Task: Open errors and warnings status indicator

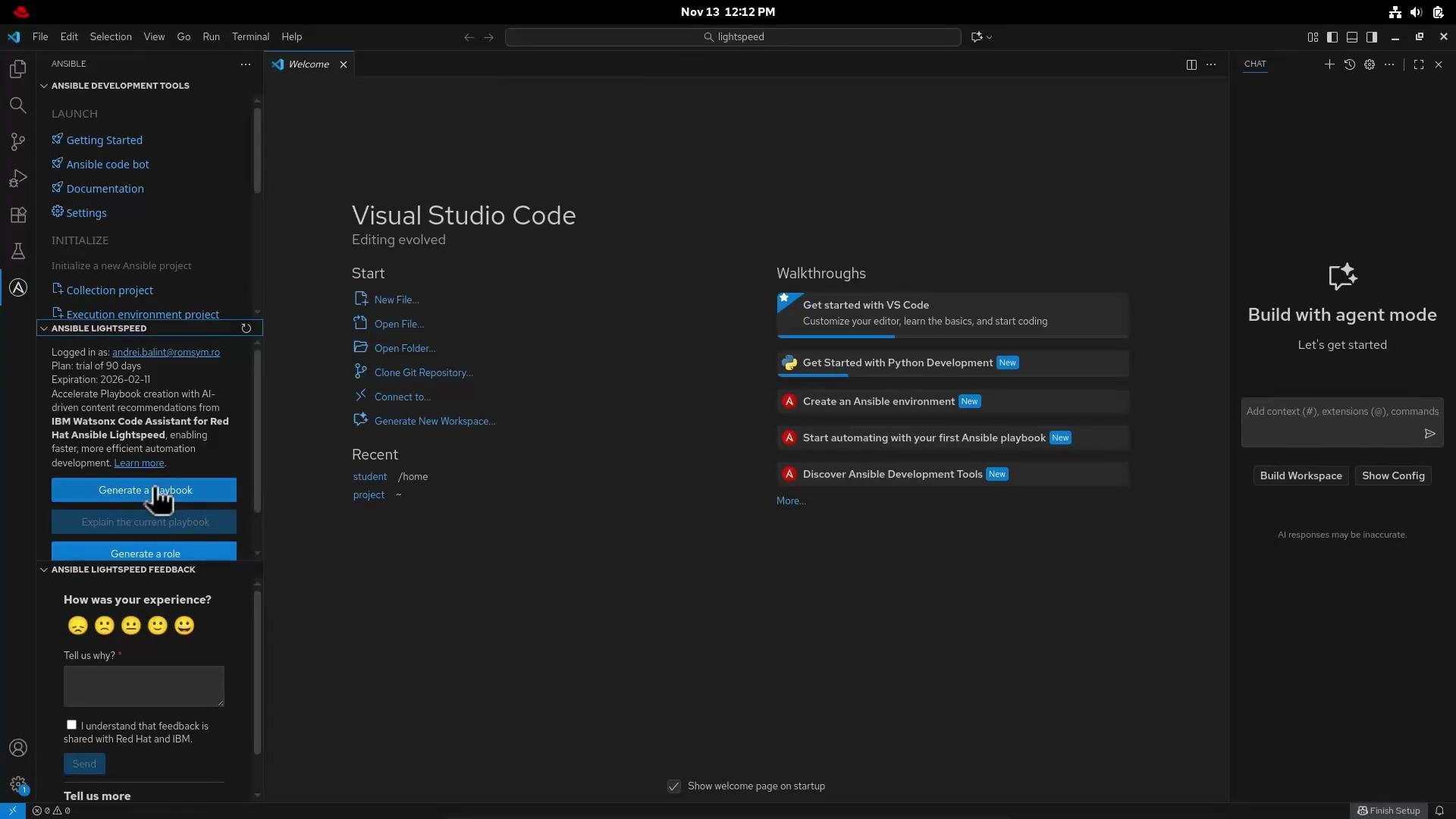Action: [x=52, y=811]
